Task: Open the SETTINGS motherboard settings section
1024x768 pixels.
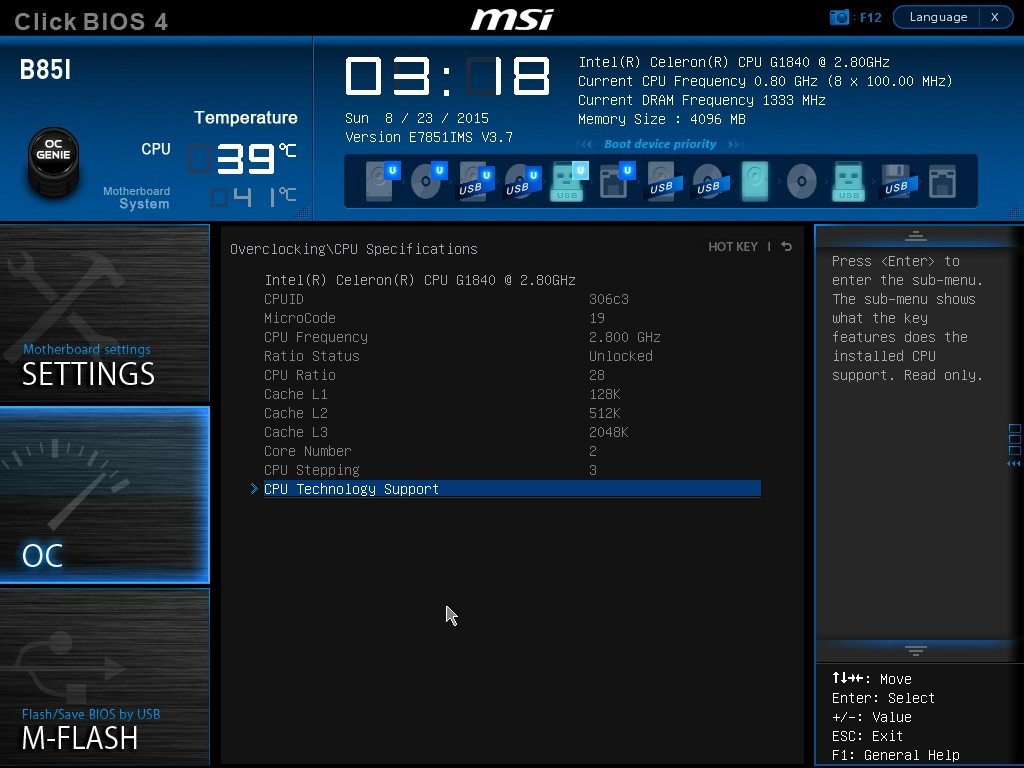Action: coord(104,313)
